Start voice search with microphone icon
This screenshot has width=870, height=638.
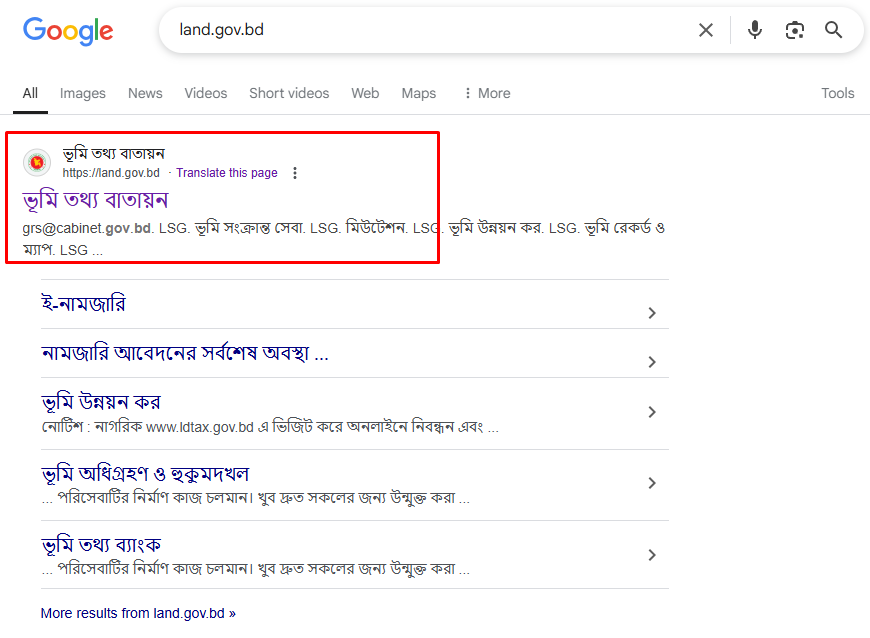(x=755, y=30)
